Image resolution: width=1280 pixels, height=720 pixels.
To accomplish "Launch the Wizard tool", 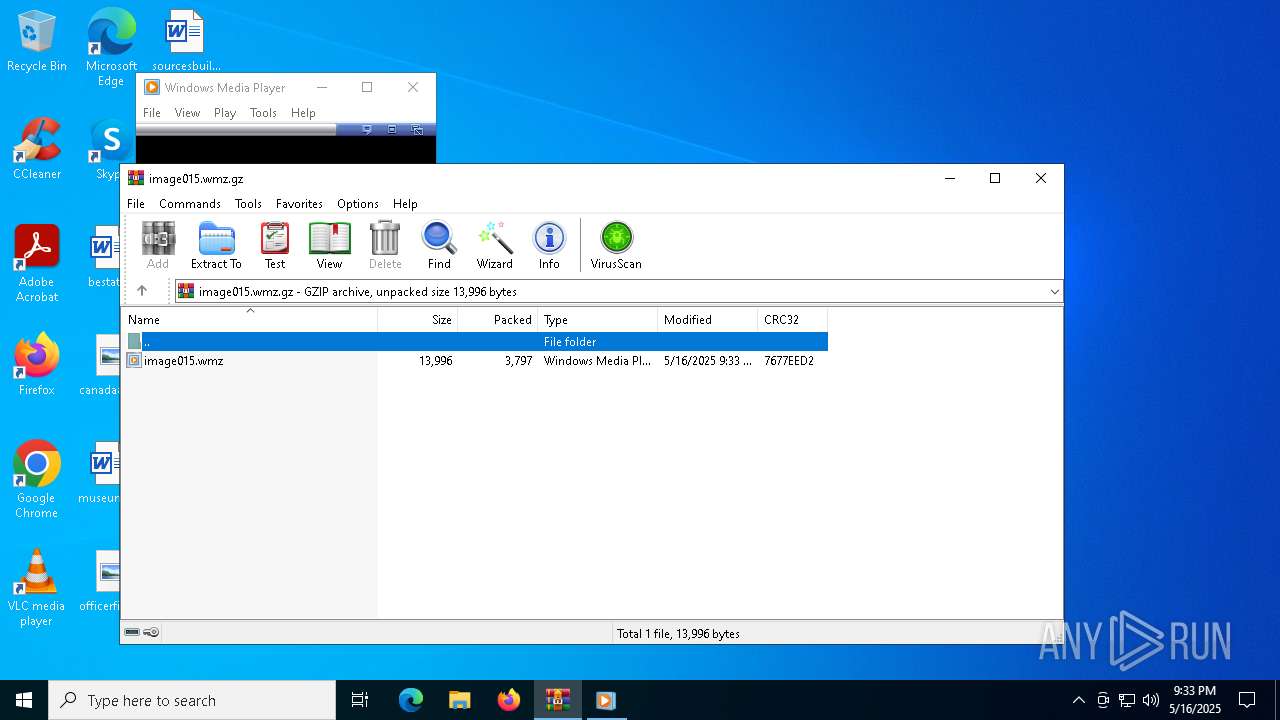I will [494, 245].
